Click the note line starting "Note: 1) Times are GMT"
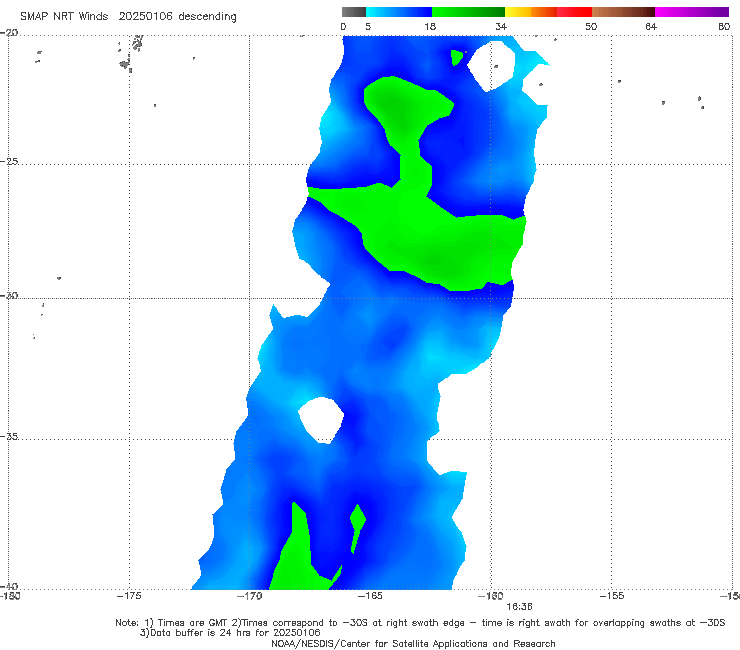The image size is (740, 650). [420, 623]
